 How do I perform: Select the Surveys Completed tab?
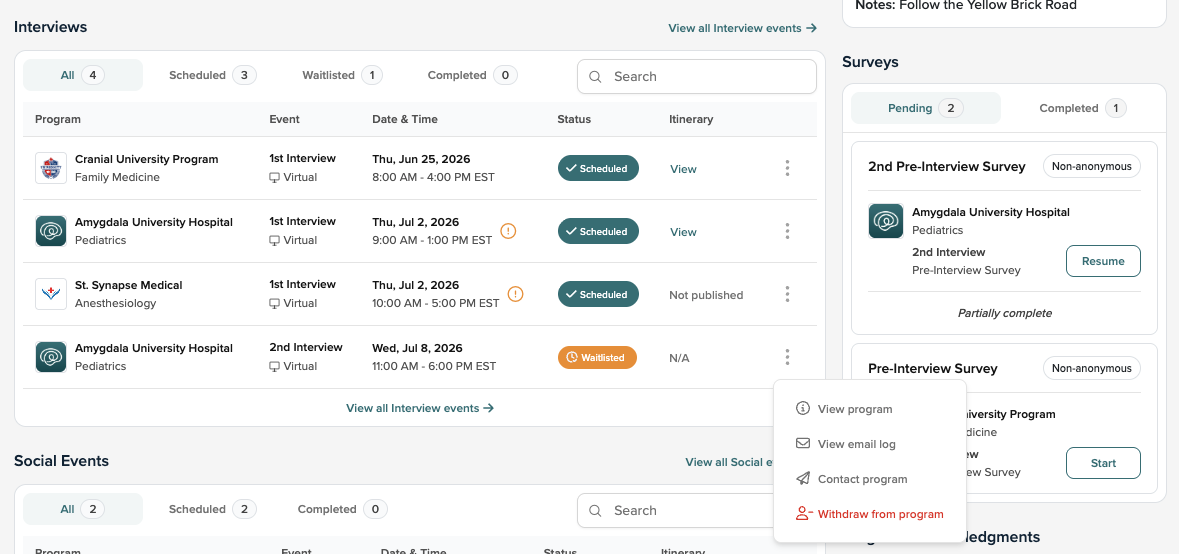click(x=1083, y=108)
